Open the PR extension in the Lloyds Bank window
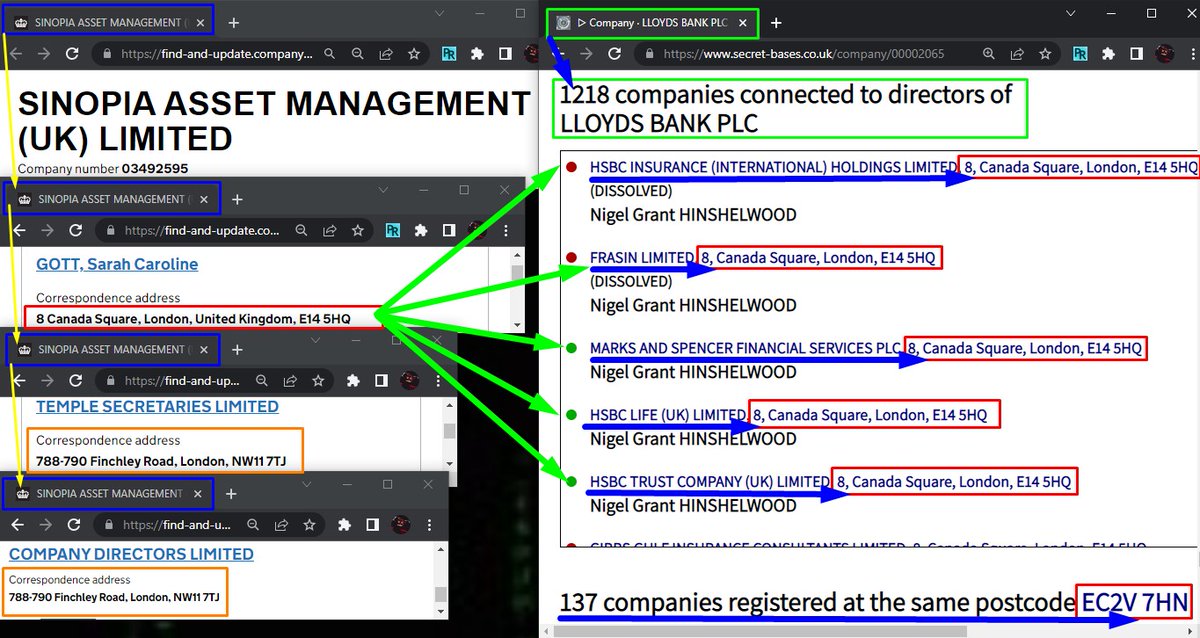 (1080, 54)
